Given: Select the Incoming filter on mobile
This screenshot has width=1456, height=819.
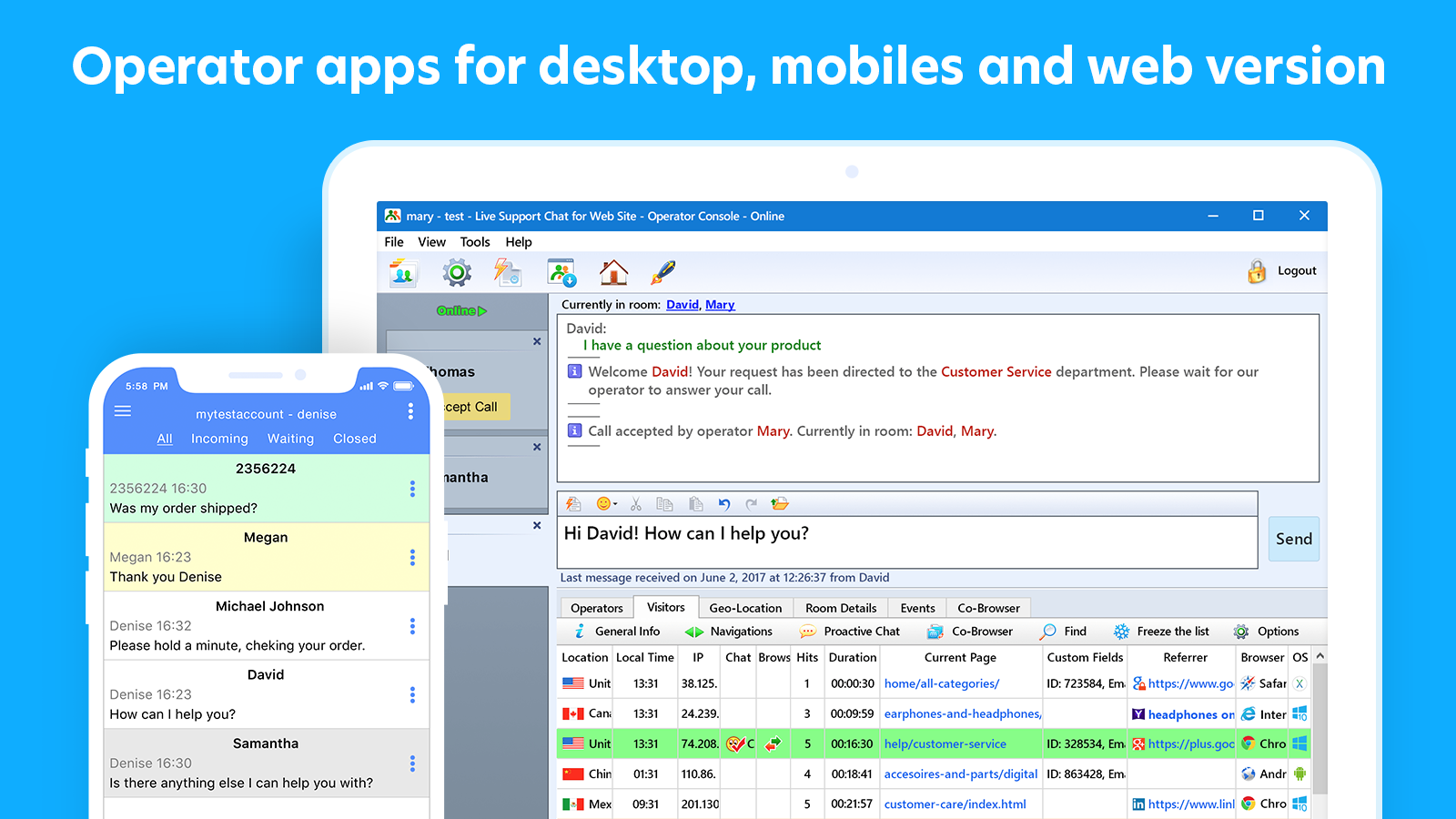Looking at the screenshot, I should tap(219, 438).
